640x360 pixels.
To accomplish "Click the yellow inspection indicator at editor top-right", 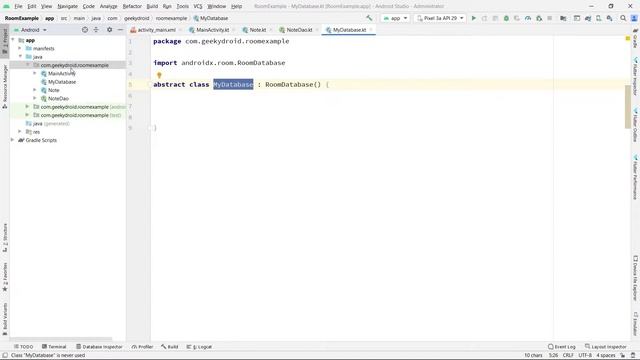I will click(x=628, y=38).
